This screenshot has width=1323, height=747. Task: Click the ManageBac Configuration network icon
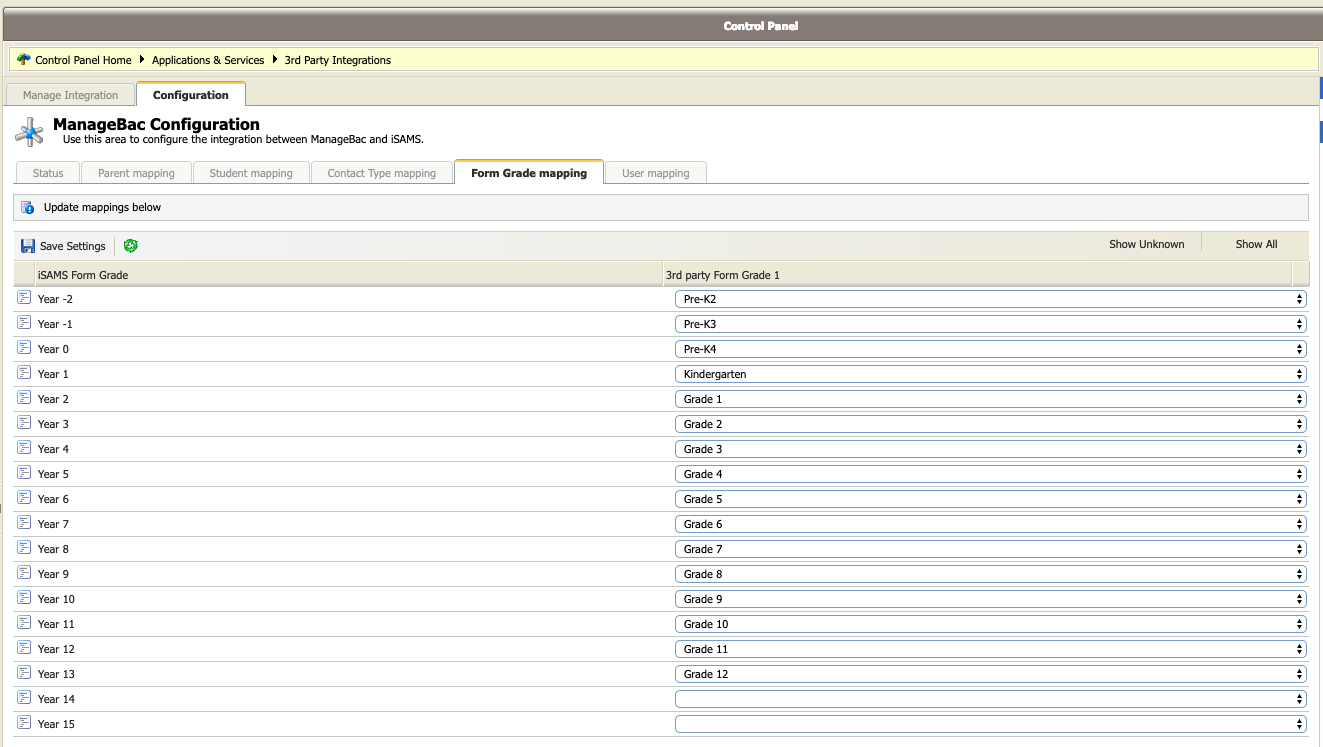pyautogui.click(x=30, y=132)
